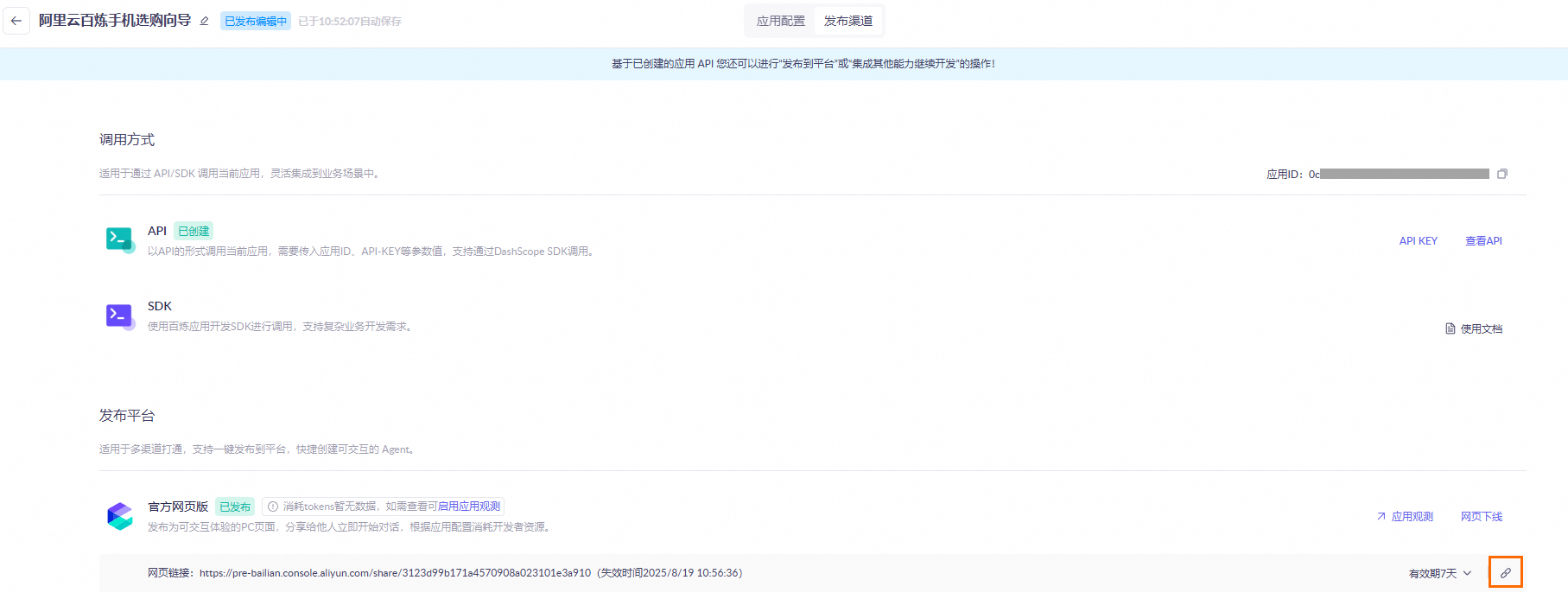The height and width of the screenshot is (599, 1568).
Task: Click the info icon before tokens notice
Action: pyautogui.click(x=273, y=507)
